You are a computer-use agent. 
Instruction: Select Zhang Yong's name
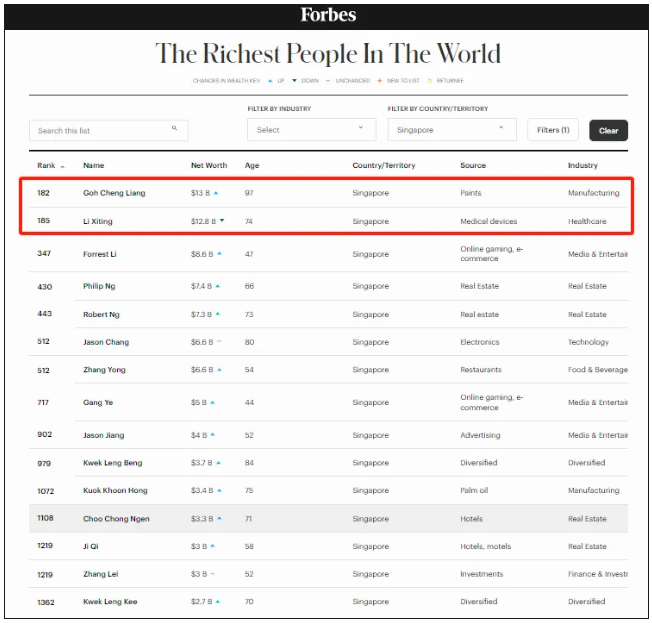click(x=104, y=370)
